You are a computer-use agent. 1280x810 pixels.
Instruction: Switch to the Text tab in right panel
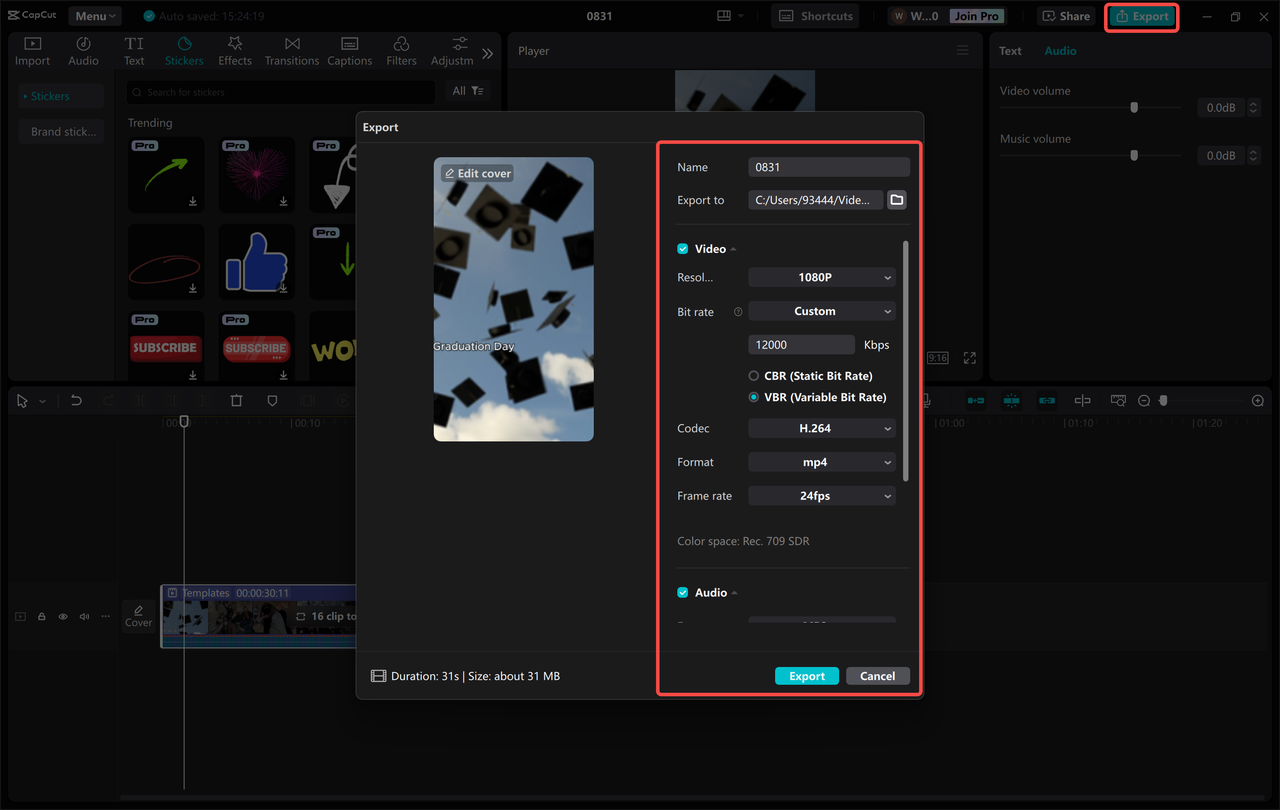tap(1010, 50)
